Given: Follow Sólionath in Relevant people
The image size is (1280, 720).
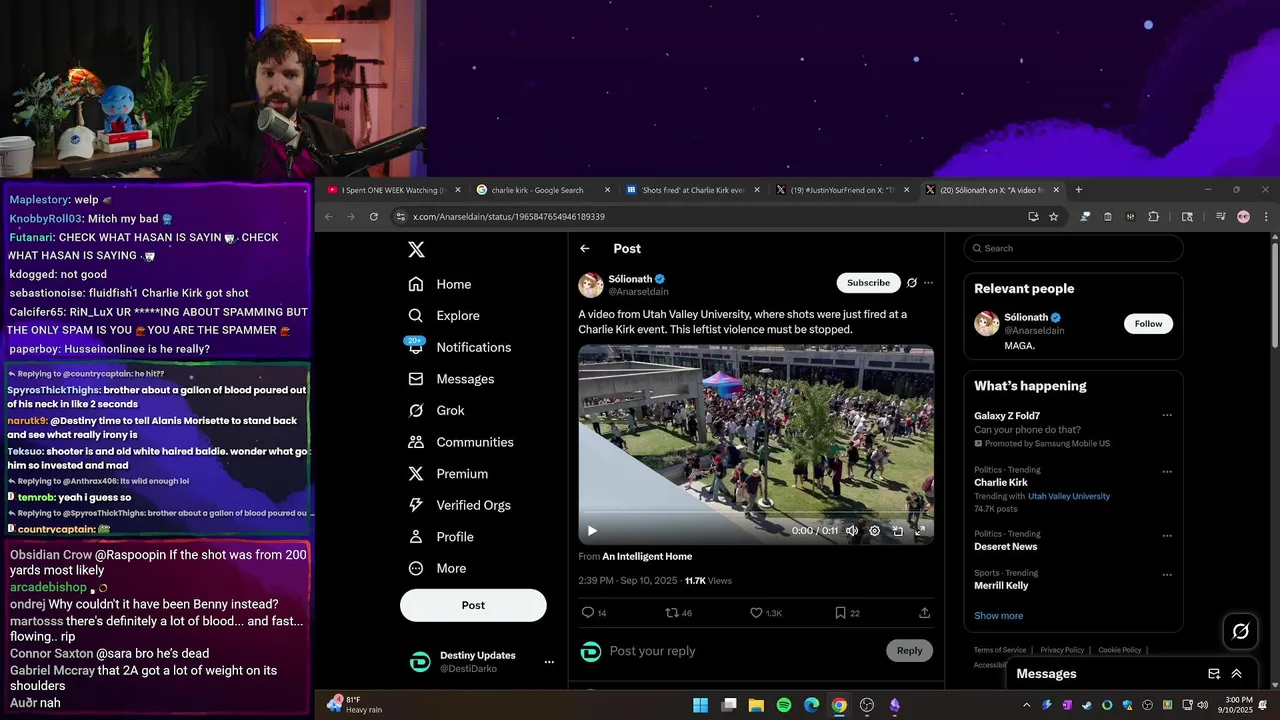Looking at the screenshot, I should click(1148, 324).
